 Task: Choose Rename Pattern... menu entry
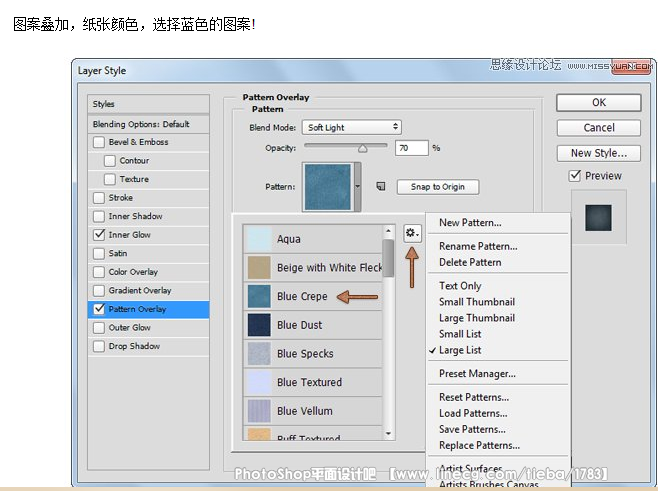tap(478, 246)
